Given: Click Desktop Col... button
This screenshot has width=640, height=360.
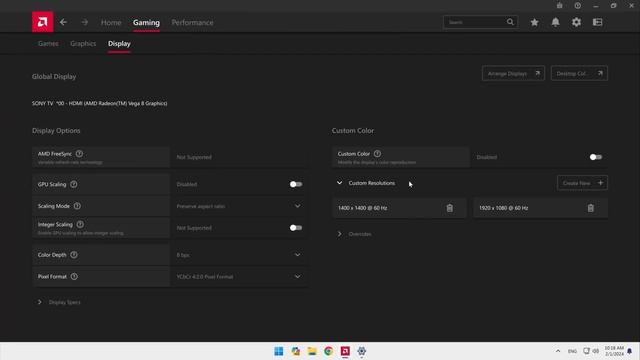Looking at the screenshot, I should [x=579, y=73].
